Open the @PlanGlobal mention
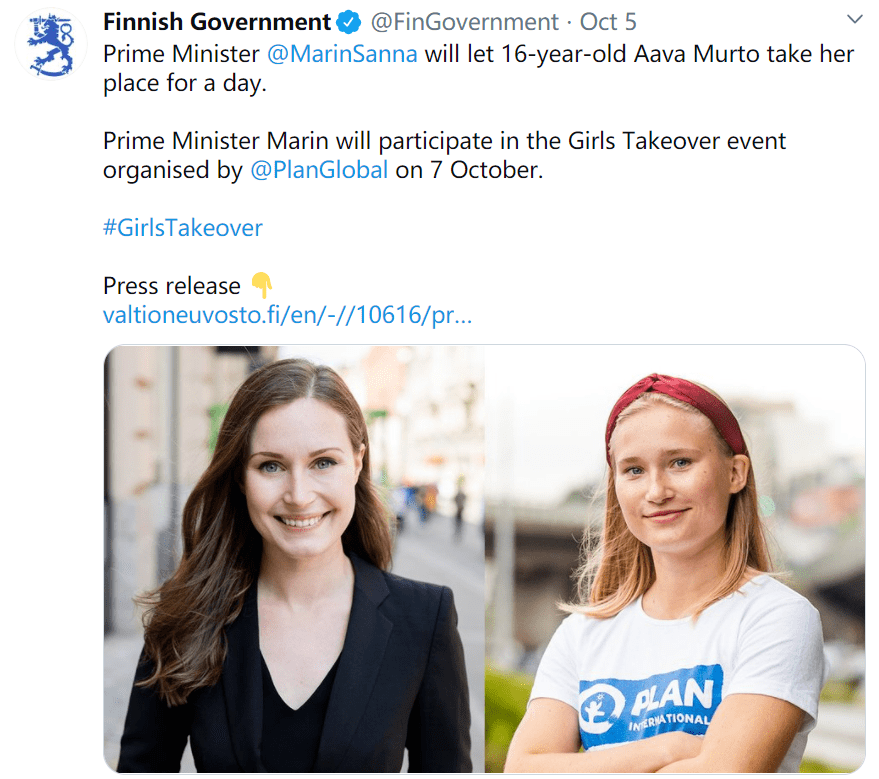Viewport: 879px width, 779px height. (318, 170)
